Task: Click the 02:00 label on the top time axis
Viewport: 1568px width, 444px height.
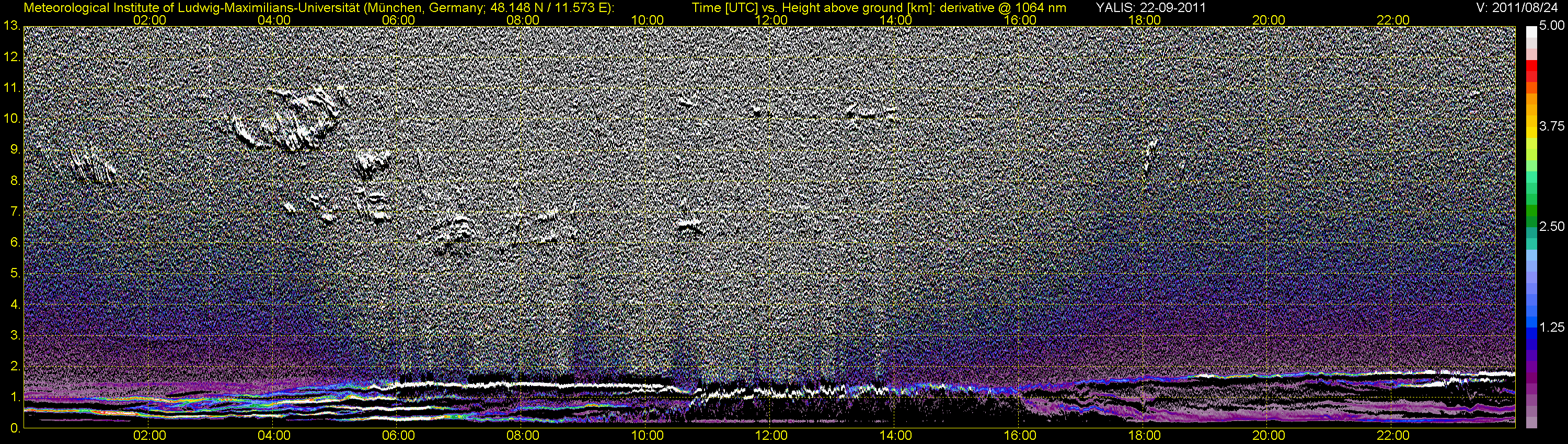Action: pyautogui.click(x=149, y=20)
